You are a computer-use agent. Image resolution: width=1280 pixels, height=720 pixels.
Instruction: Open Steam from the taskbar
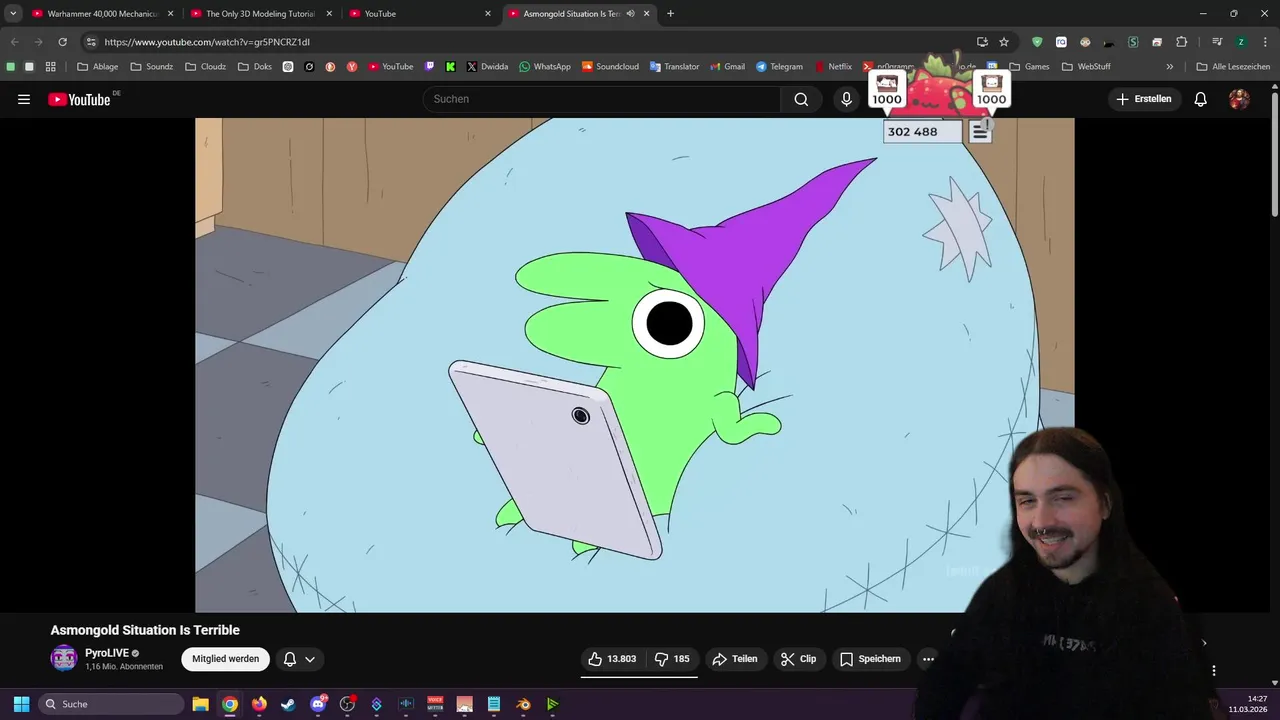288,704
